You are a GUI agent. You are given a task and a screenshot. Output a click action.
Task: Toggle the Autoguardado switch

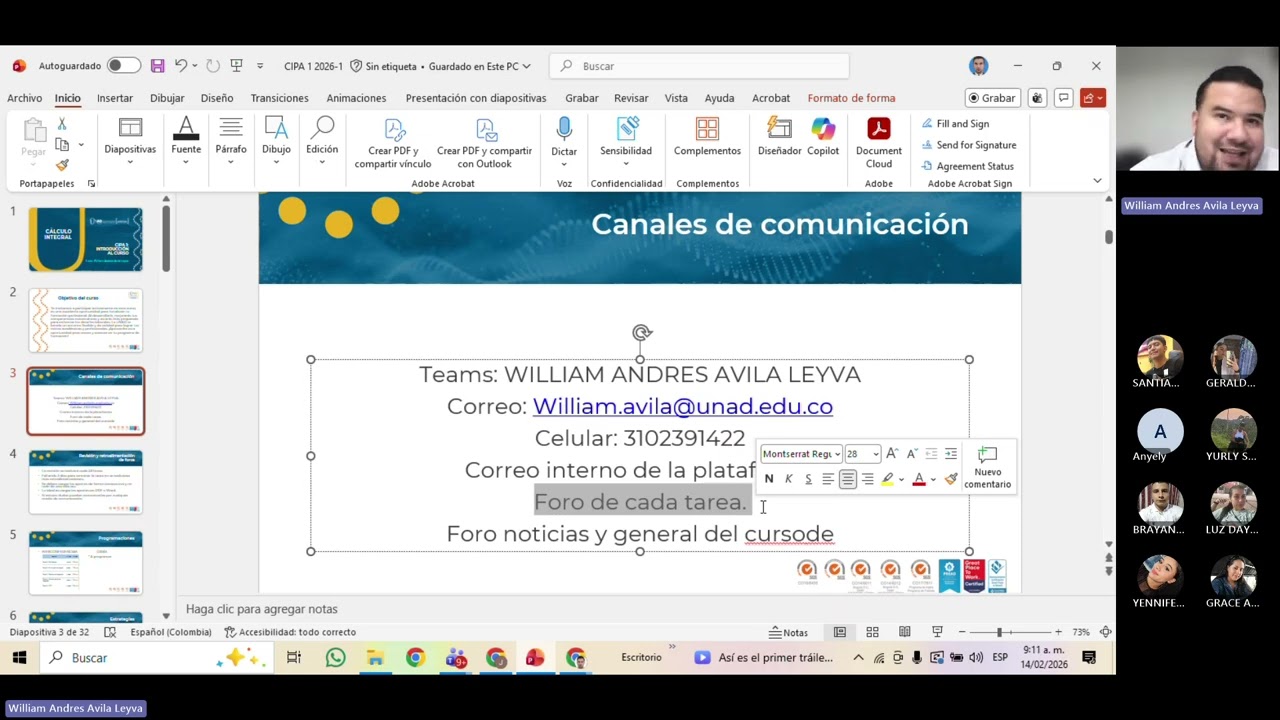[x=124, y=66]
